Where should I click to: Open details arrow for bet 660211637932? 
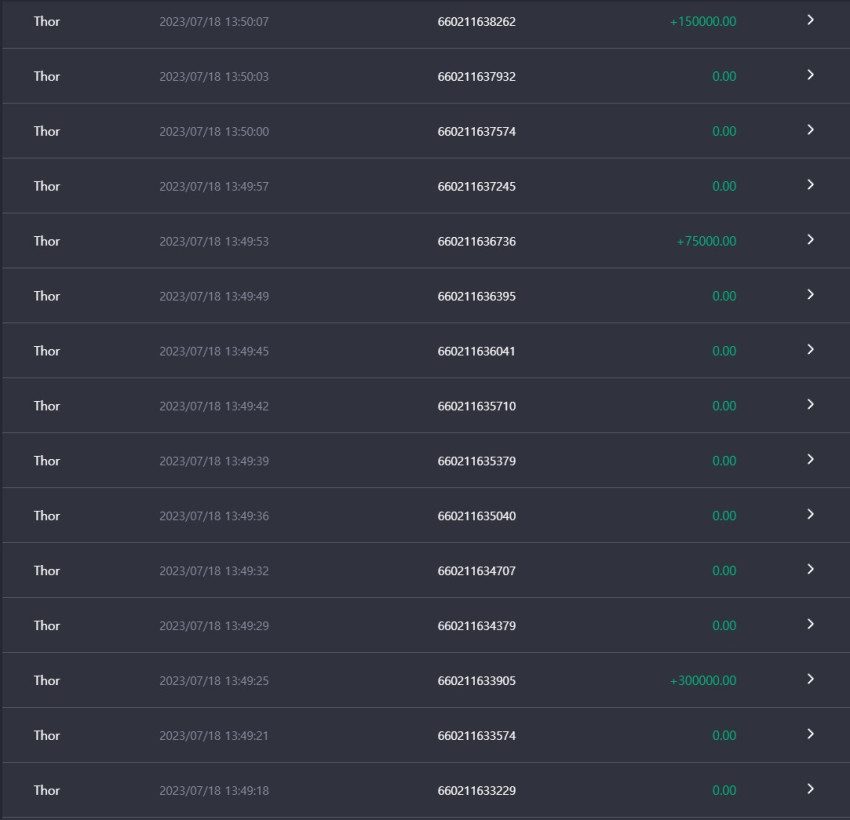coord(810,75)
